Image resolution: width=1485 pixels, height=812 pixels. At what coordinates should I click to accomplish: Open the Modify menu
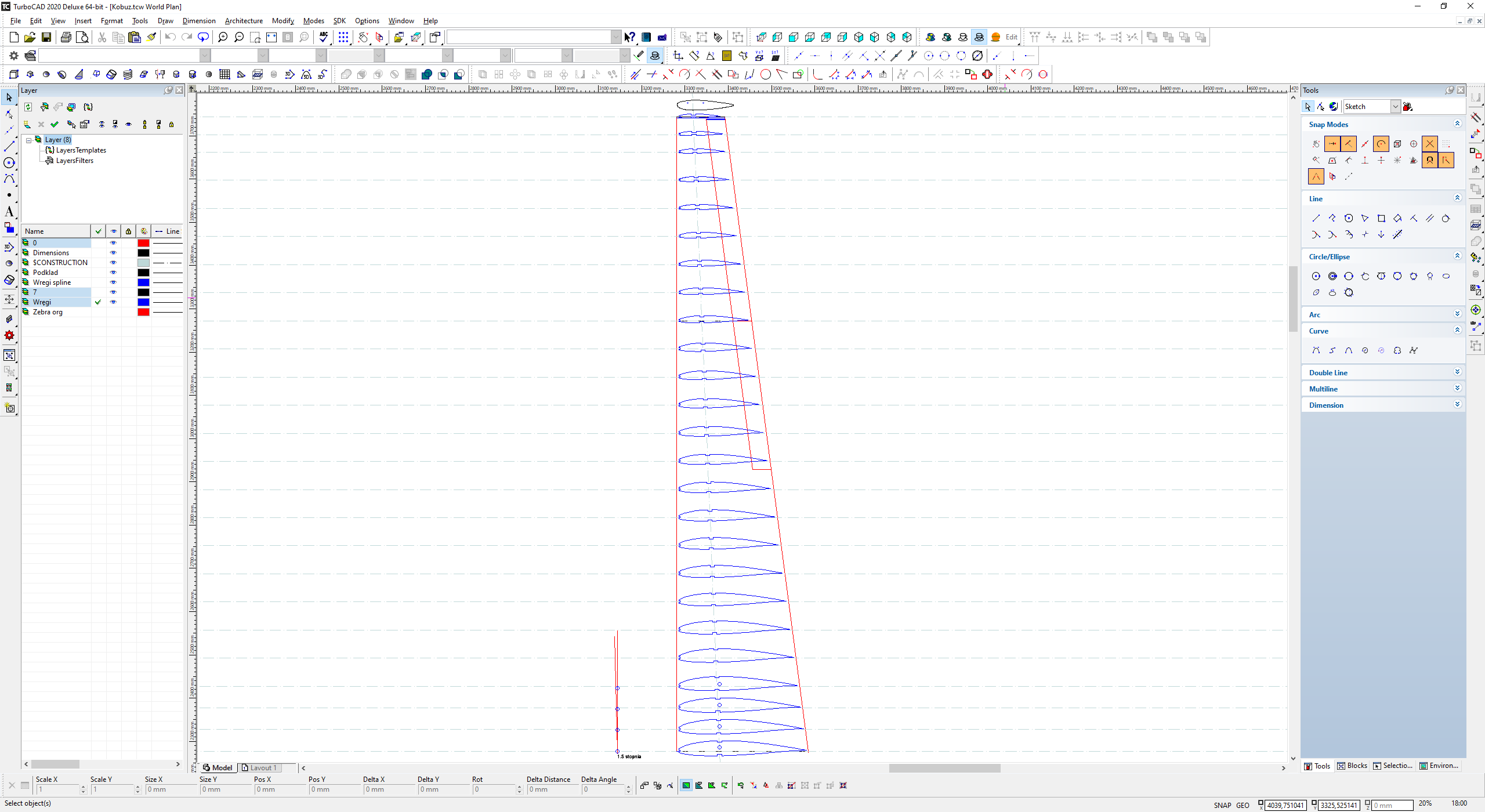coord(283,21)
